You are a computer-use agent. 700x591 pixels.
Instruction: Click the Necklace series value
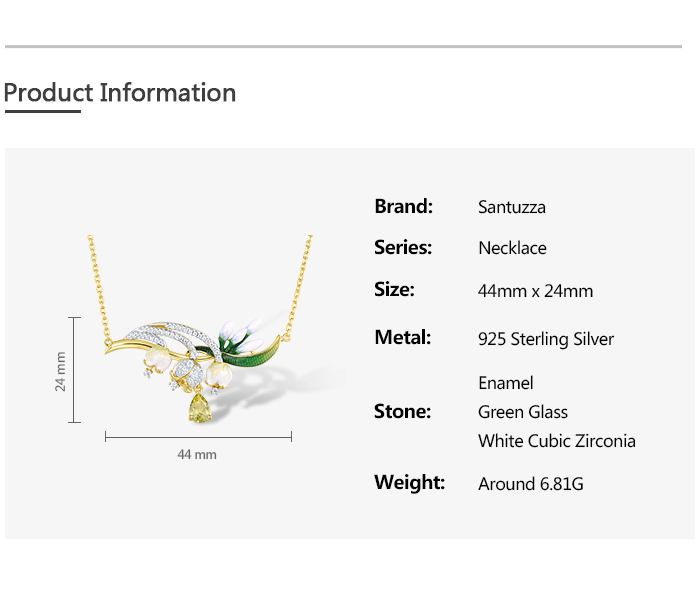512,249
